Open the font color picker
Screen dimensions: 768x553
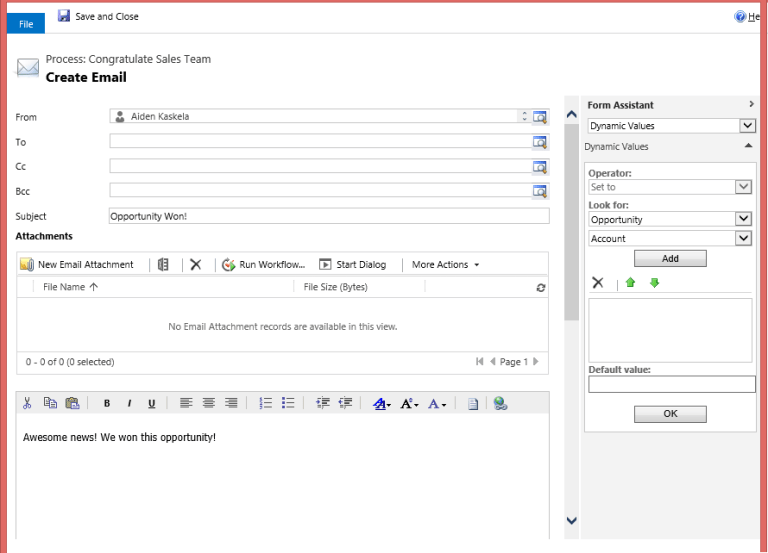pyautogui.click(x=437, y=404)
